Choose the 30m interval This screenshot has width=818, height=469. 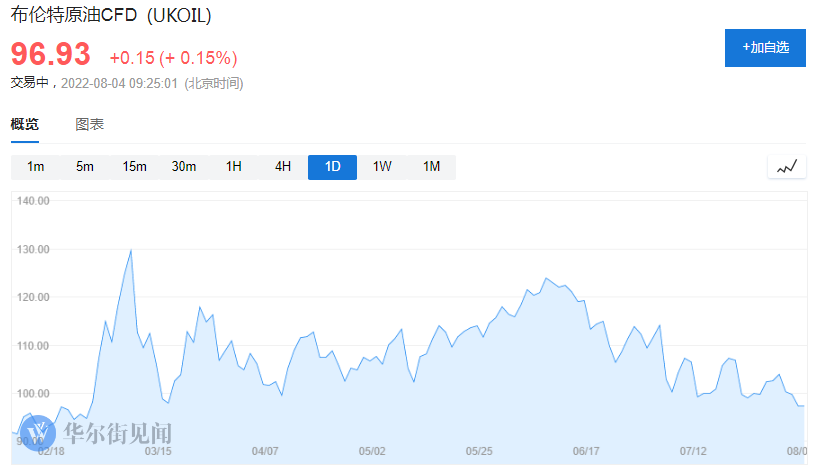[184, 167]
